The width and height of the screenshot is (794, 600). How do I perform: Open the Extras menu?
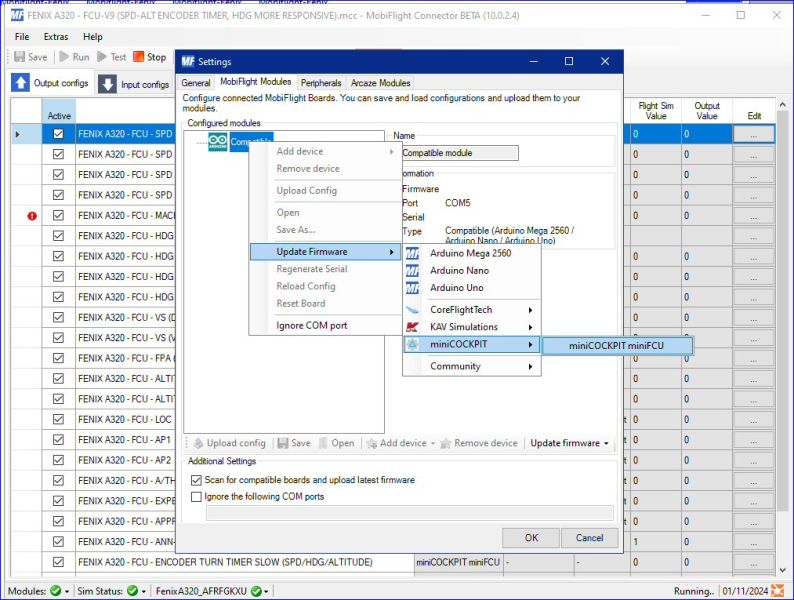pyautogui.click(x=56, y=36)
